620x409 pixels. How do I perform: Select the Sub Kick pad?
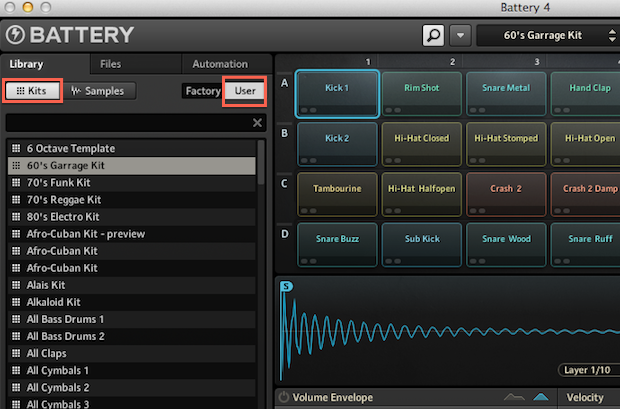(x=422, y=244)
